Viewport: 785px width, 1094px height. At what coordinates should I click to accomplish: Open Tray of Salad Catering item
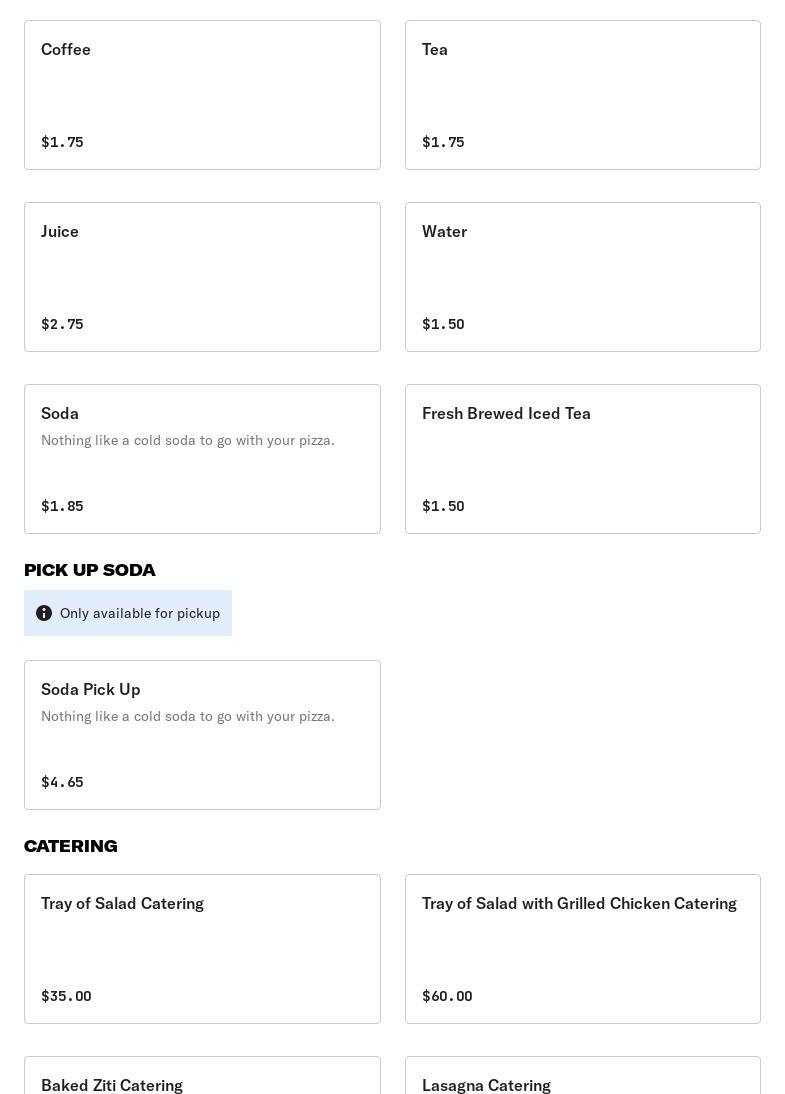(202, 949)
